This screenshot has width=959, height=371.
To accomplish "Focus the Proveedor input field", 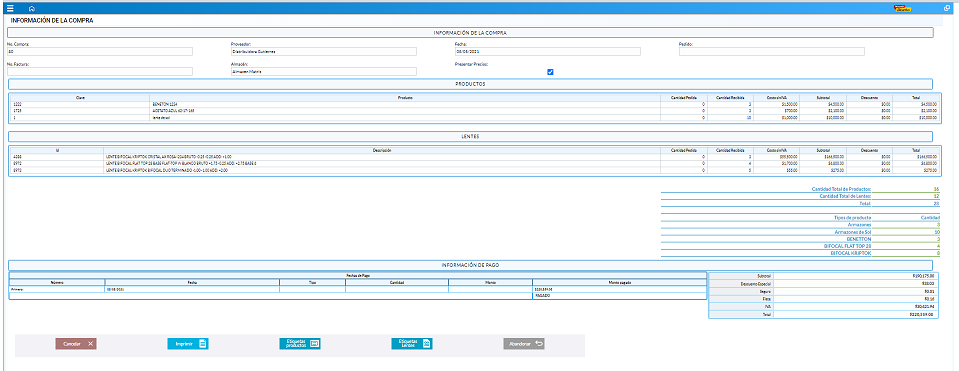I will [x=324, y=51].
